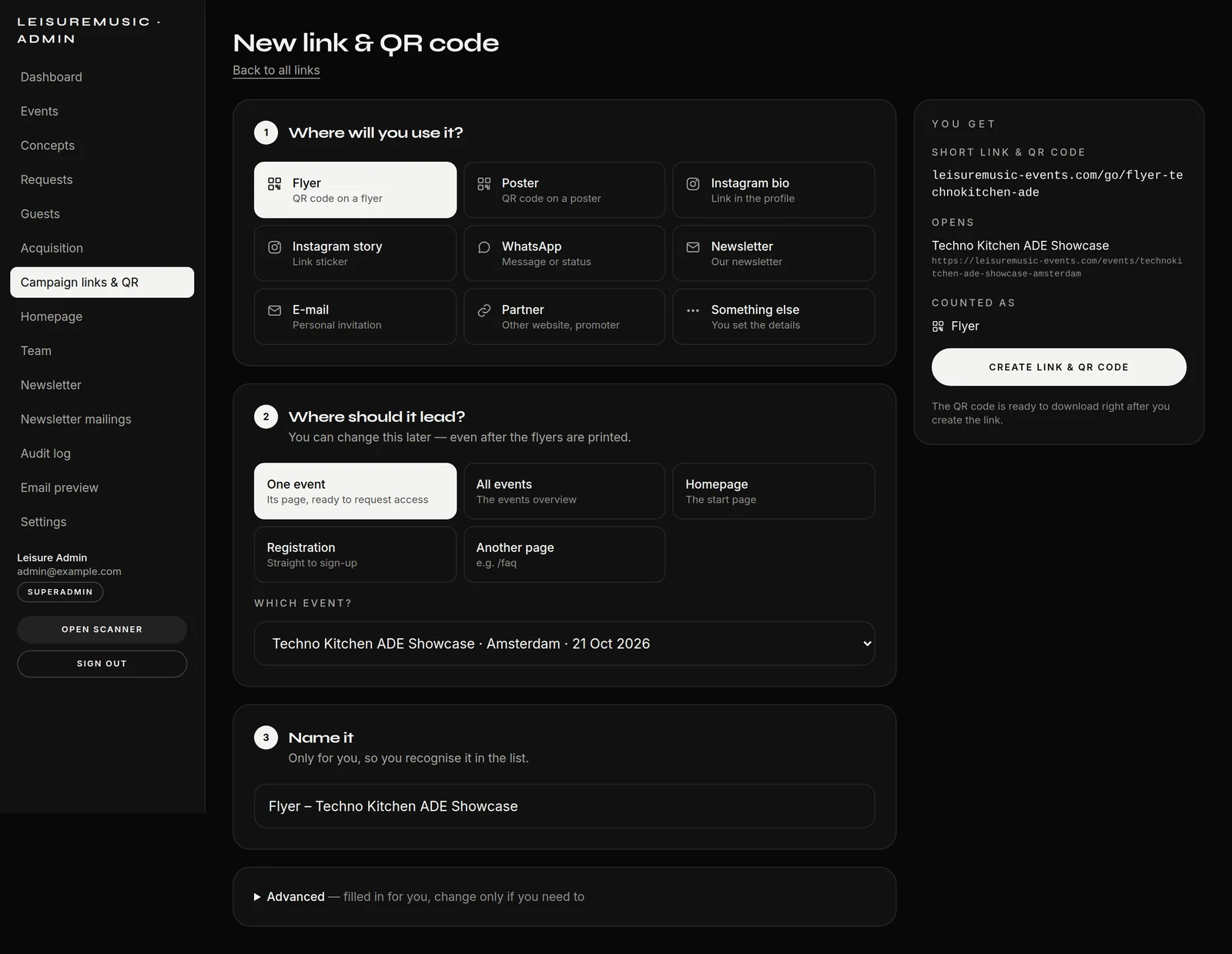Select the WhatsApp speech bubble icon

484,247
